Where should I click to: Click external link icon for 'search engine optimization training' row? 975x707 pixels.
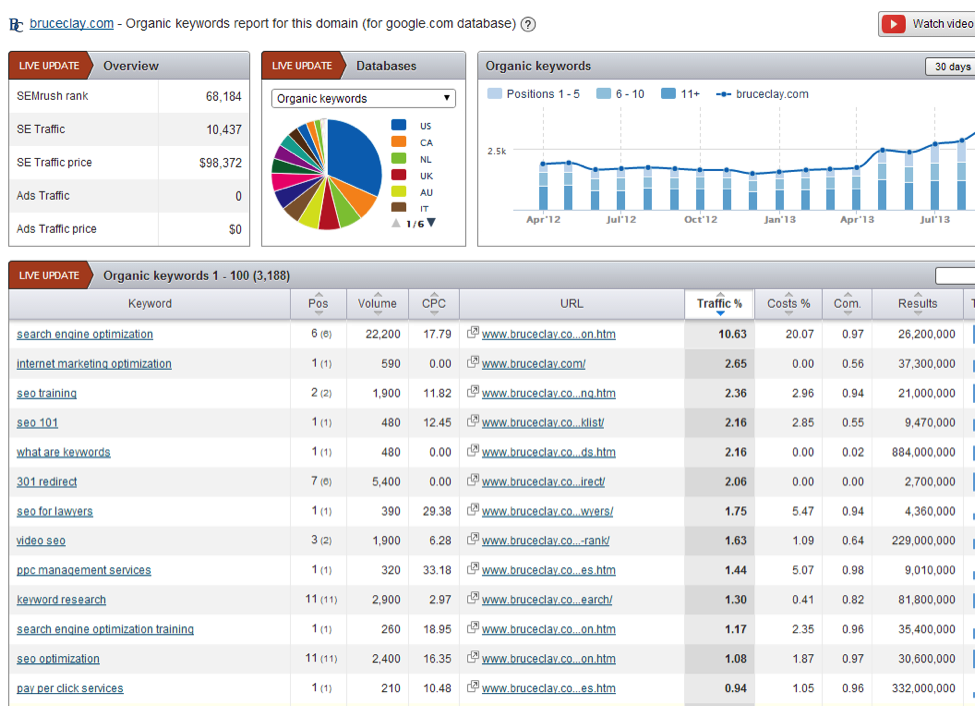[473, 627]
